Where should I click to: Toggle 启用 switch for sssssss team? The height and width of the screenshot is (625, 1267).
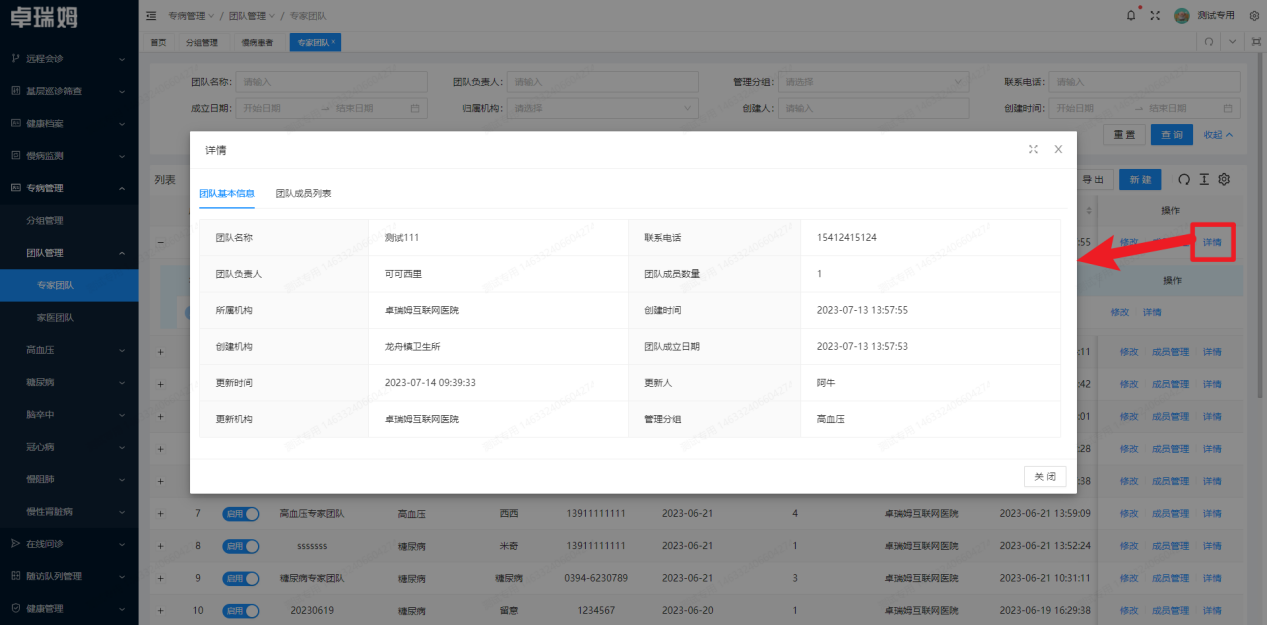point(240,546)
